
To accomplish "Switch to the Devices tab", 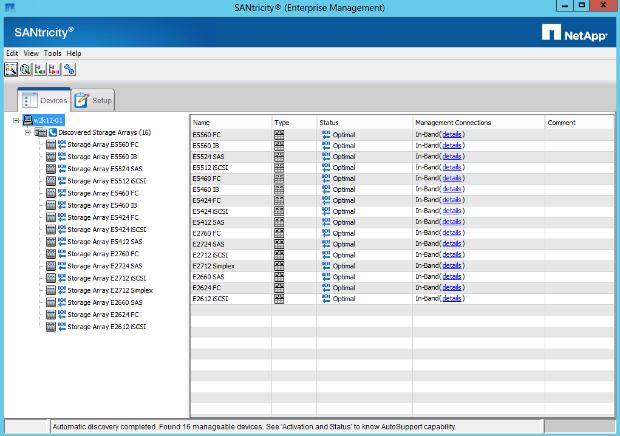I will pyautogui.click(x=44, y=100).
